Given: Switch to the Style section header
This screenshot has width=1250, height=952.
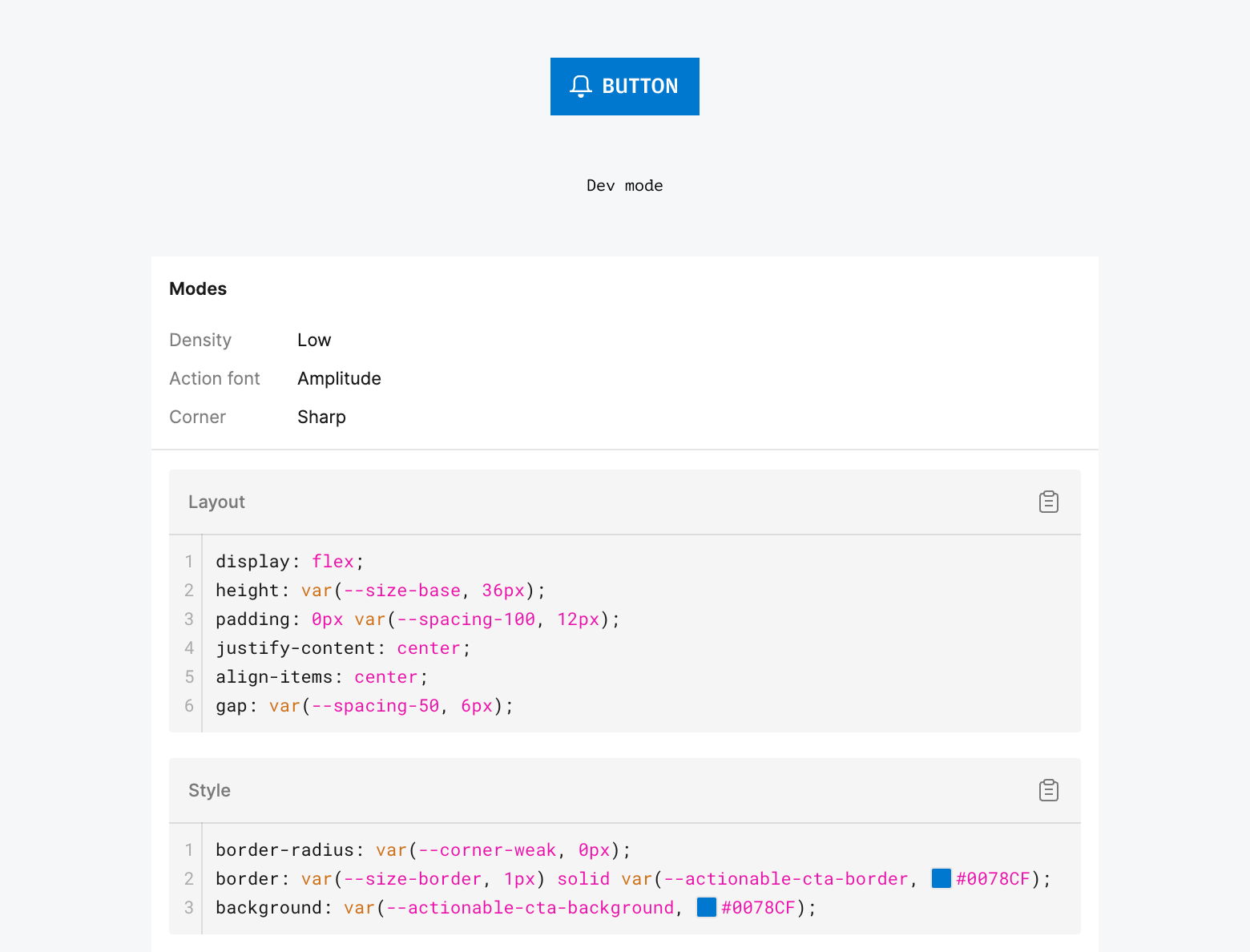Looking at the screenshot, I should [x=209, y=790].
